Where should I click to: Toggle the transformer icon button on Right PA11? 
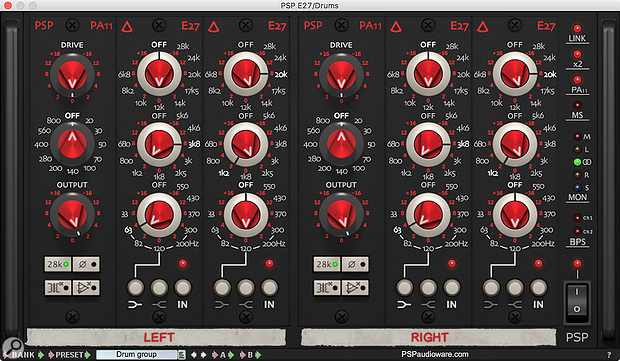point(327,287)
